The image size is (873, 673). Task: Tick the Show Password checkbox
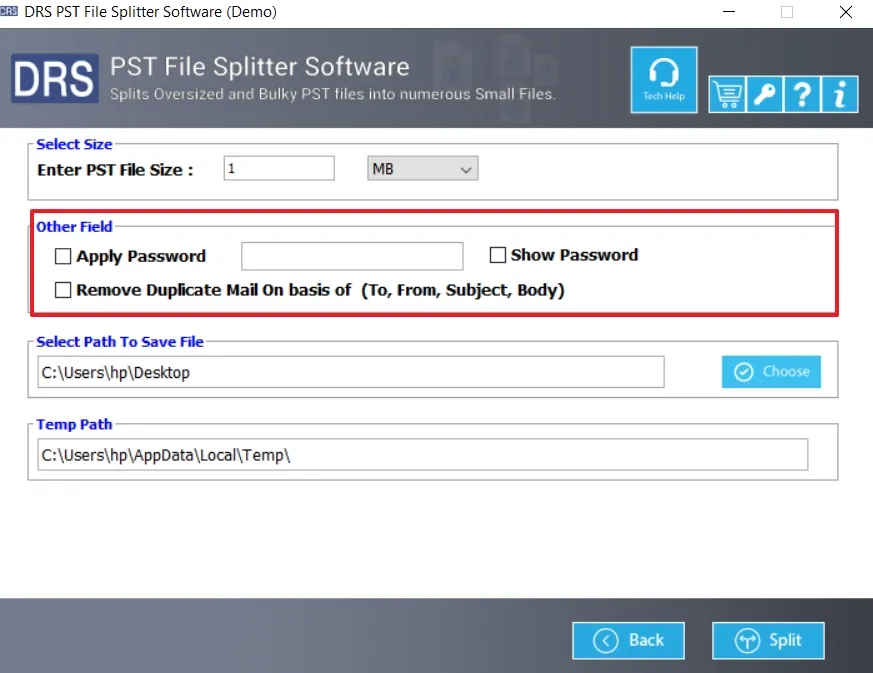pyautogui.click(x=498, y=255)
